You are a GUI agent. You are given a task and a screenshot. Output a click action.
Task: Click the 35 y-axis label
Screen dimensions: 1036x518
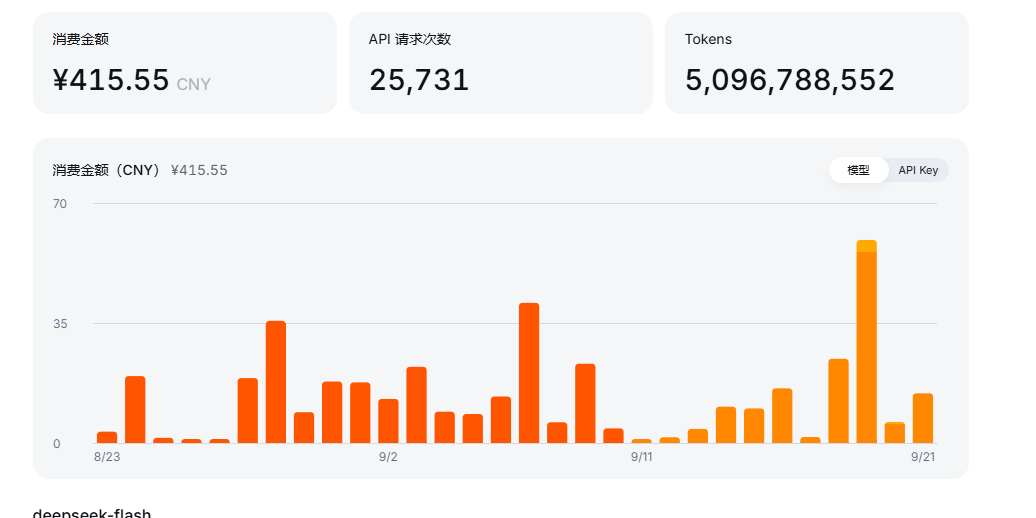pyautogui.click(x=60, y=324)
